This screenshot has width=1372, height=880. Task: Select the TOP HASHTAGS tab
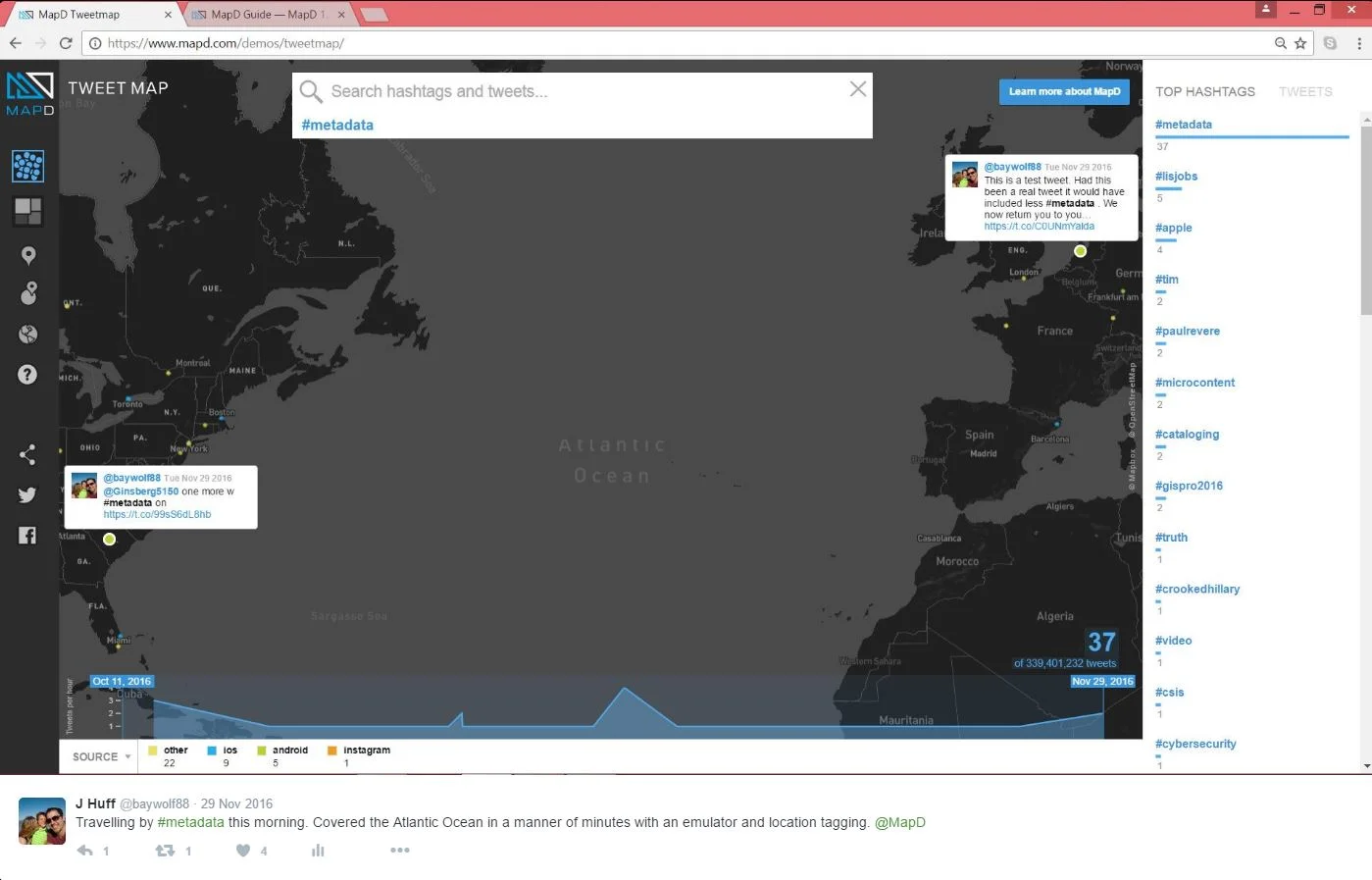(1205, 91)
